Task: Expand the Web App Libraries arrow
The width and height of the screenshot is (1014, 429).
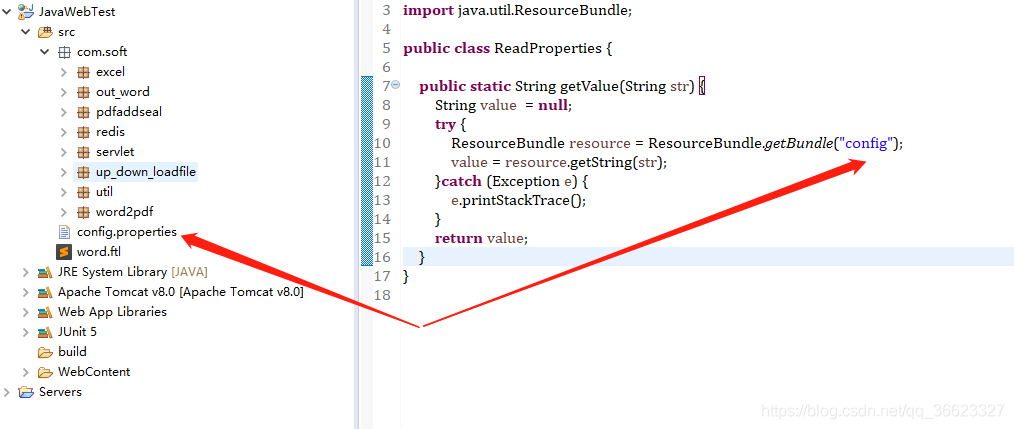Action: (25, 312)
